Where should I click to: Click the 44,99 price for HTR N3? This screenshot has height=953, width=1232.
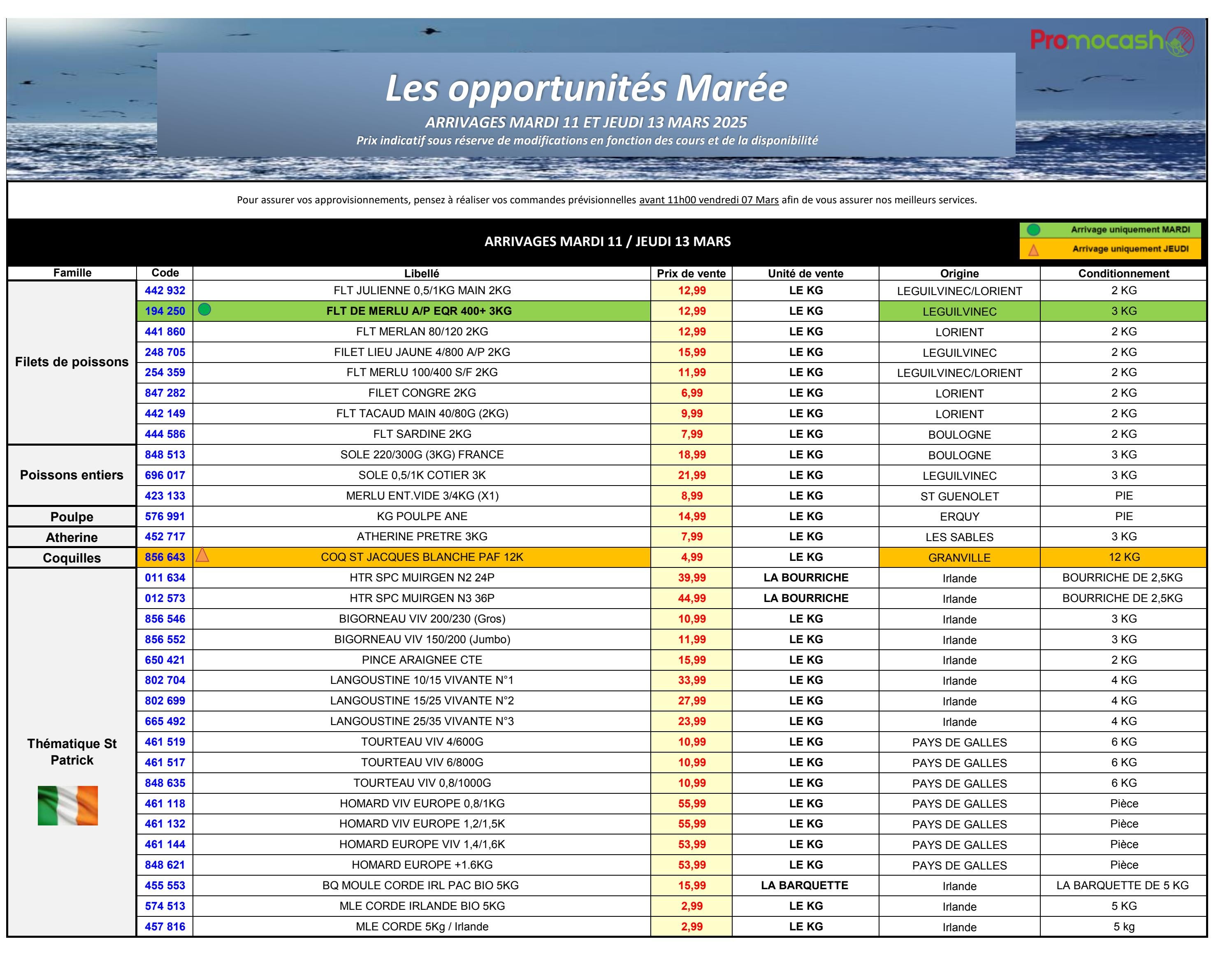(691, 598)
